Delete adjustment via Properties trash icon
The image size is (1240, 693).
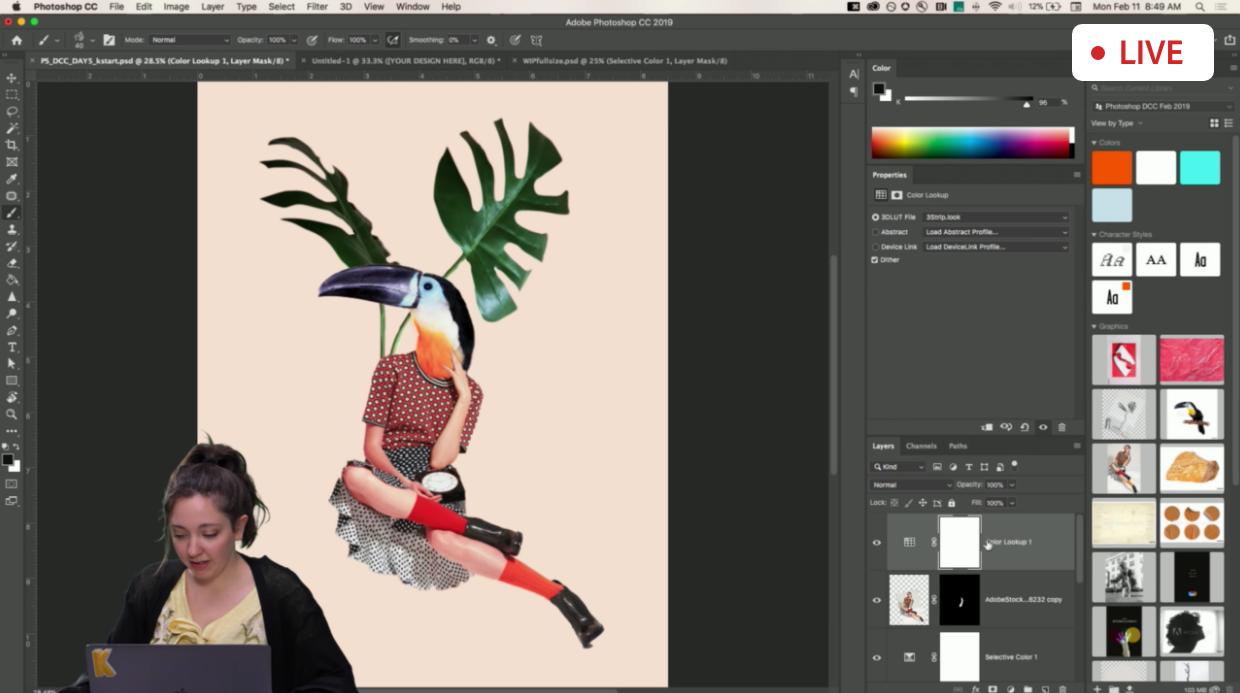[x=1062, y=427]
